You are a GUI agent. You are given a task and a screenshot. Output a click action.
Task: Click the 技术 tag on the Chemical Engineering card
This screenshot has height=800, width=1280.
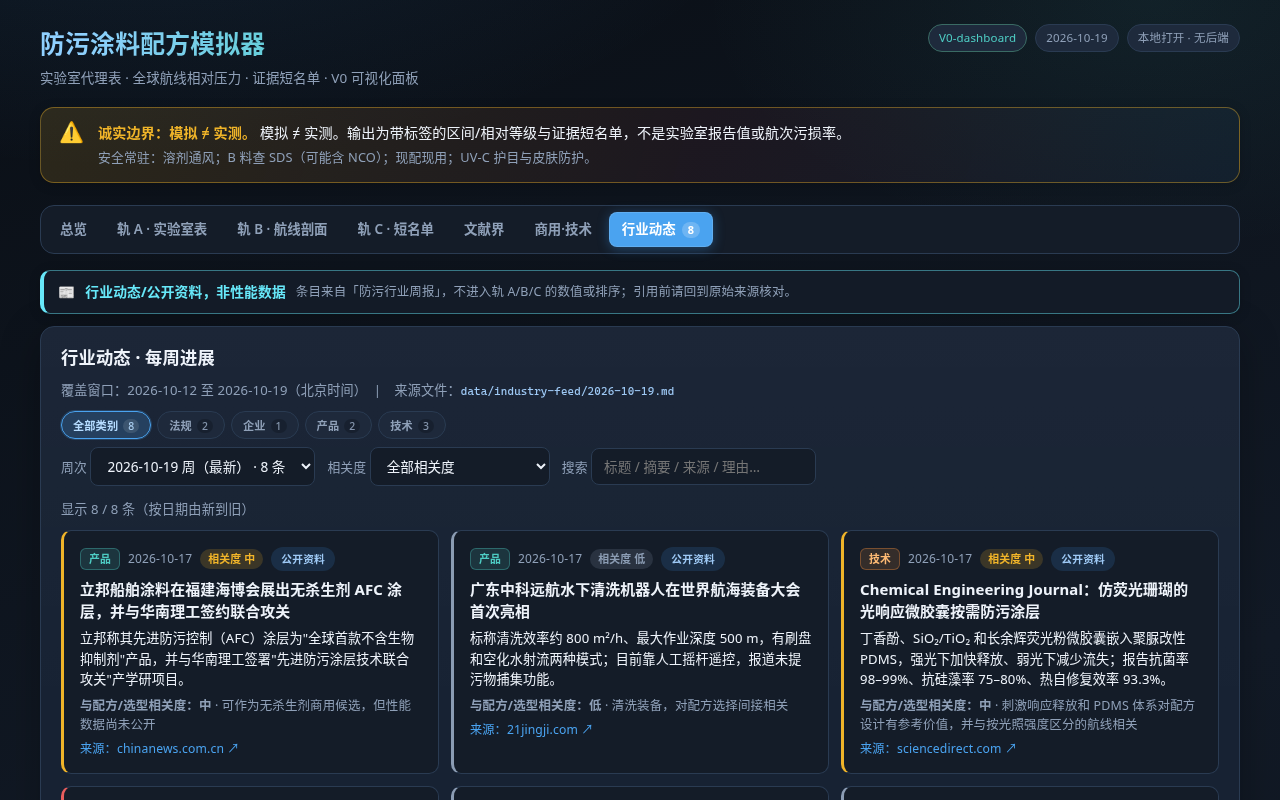[x=880, y=559]
